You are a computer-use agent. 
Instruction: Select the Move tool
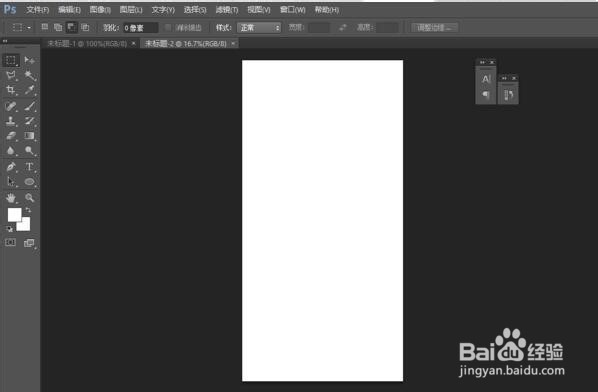pyautogui.click(x=29, y=60)
